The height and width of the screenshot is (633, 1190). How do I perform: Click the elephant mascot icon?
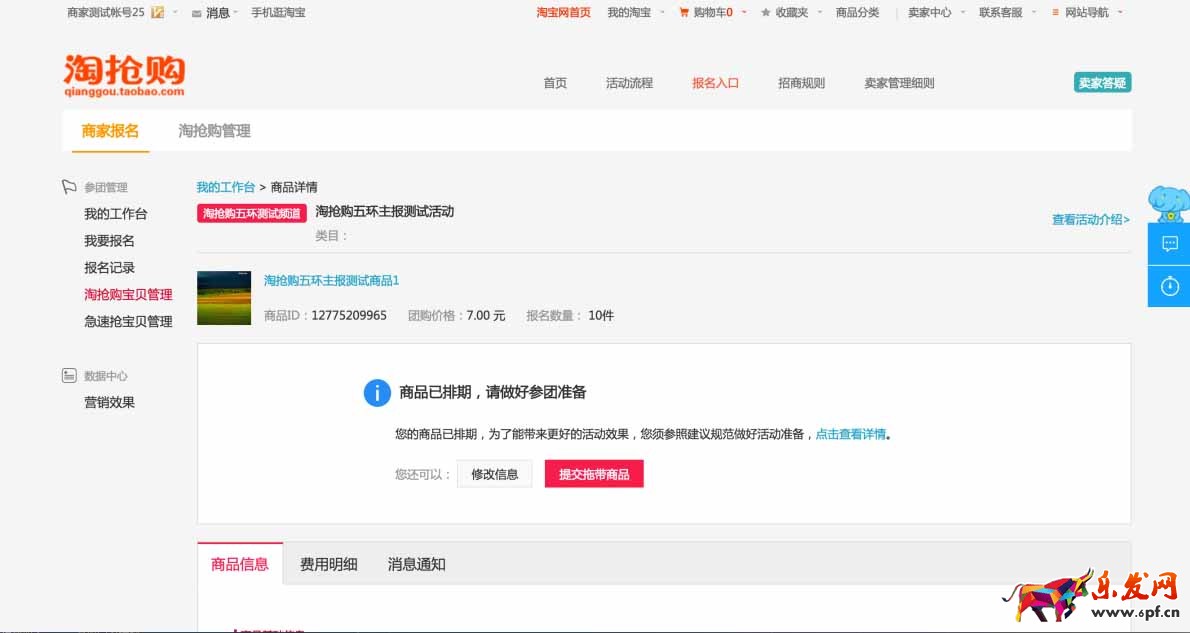coord(1168,204)
